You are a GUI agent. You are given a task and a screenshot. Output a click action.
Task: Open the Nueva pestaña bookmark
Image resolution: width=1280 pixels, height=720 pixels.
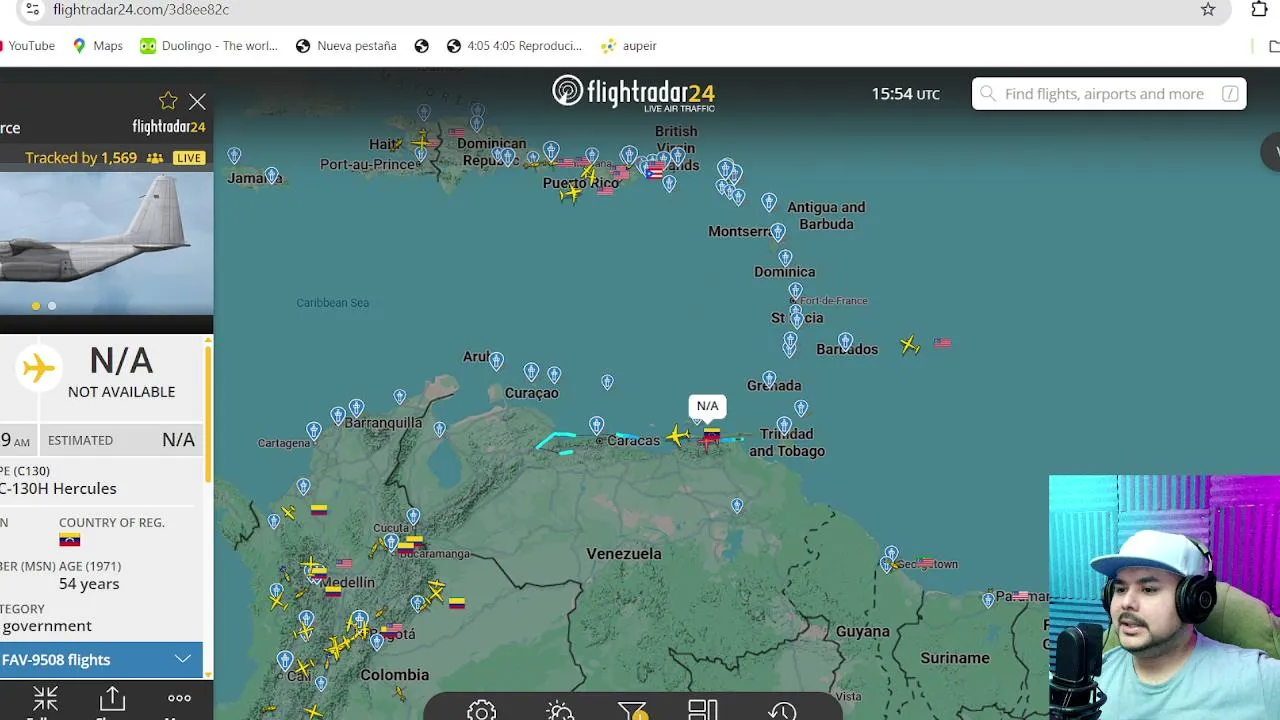pos(346,46)
